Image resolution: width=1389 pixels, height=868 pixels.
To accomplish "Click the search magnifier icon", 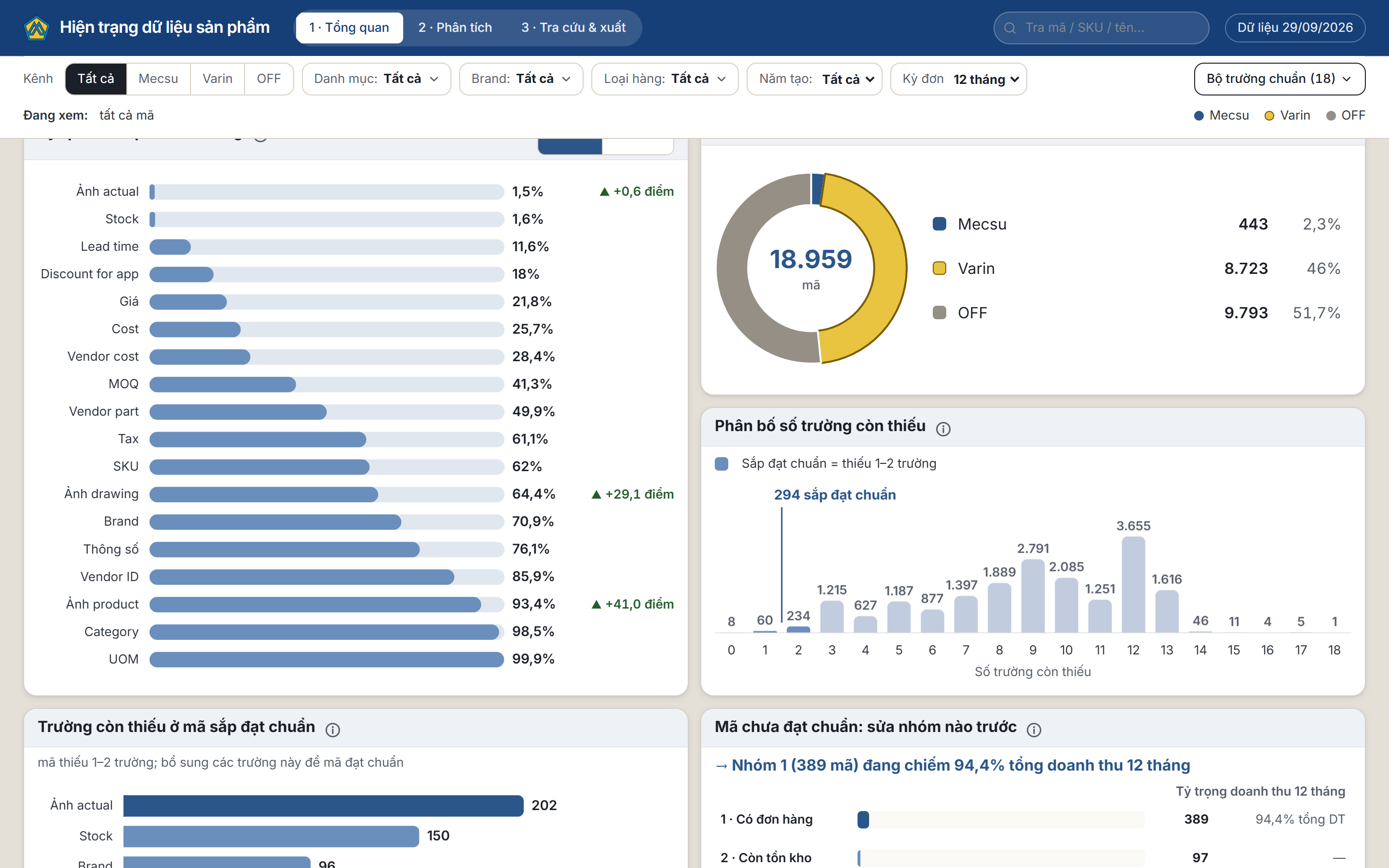I will click(1009, 27).
